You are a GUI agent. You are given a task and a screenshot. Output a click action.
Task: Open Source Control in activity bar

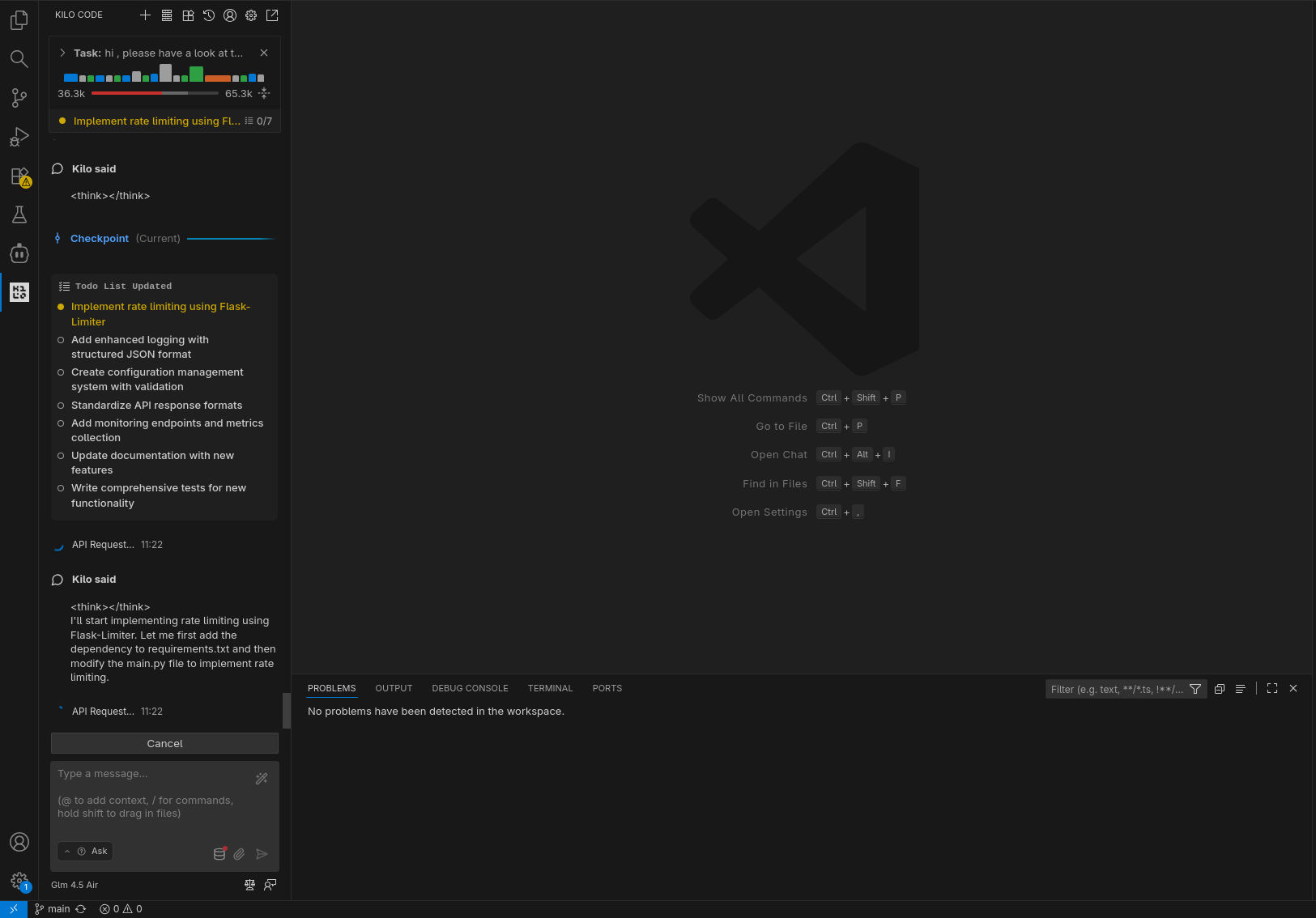19,98
